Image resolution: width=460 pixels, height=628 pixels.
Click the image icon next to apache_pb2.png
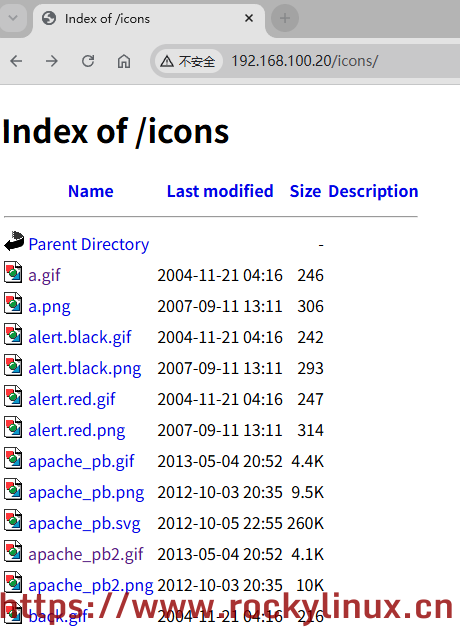[13, 582]
